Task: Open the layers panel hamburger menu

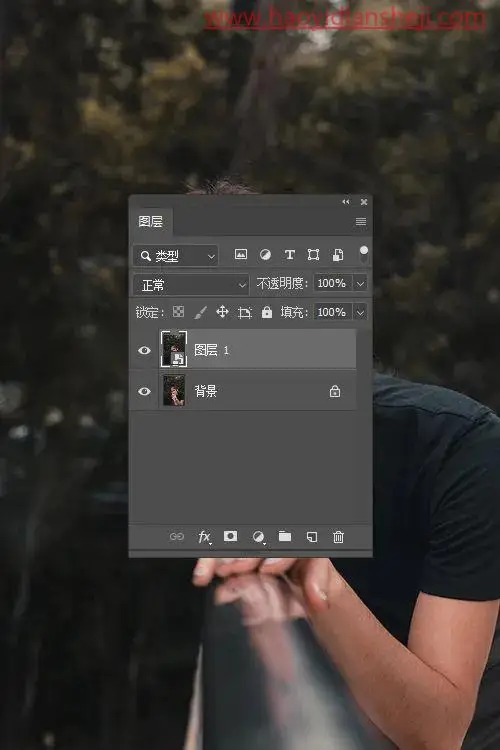Action: click(361, 221)
